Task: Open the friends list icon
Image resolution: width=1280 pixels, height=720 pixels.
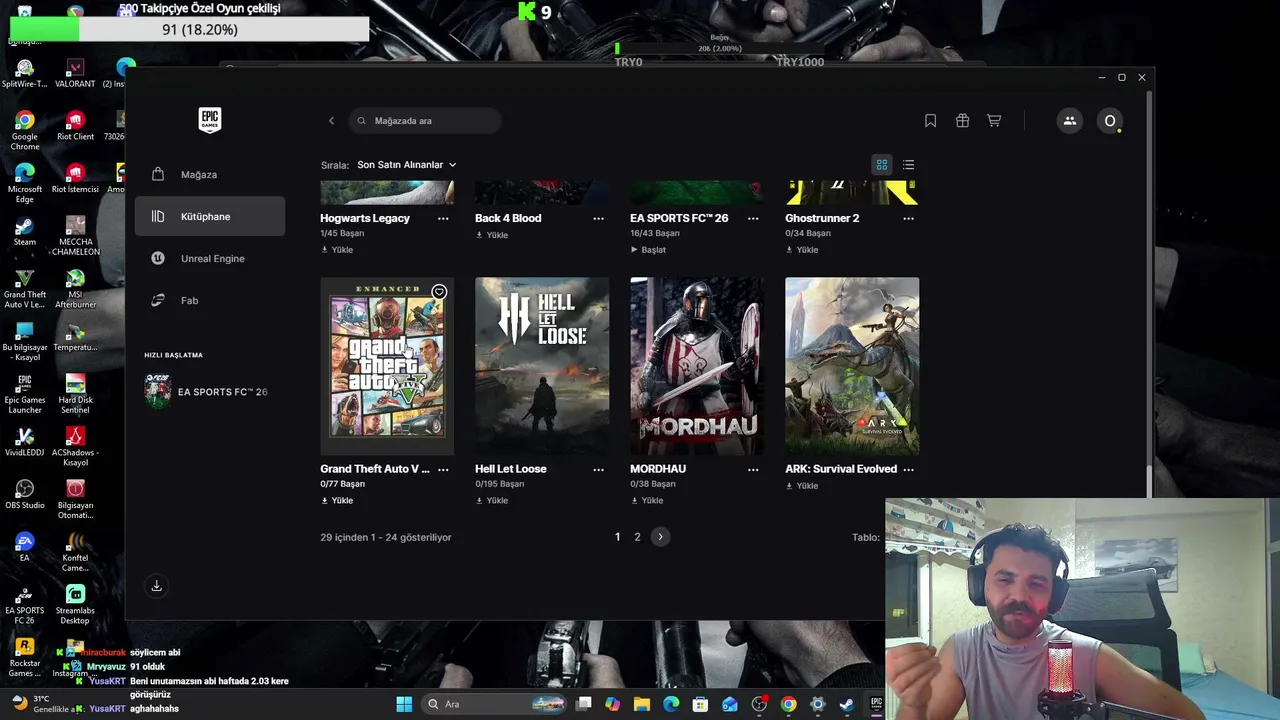Action: pyautogui.click(x=1070, y=121)
